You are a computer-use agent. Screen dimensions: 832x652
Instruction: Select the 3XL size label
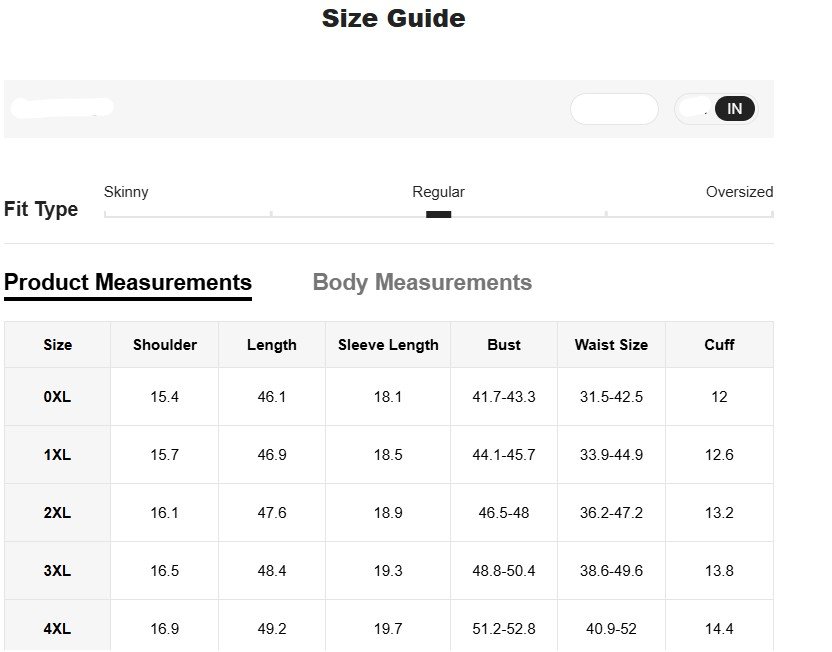(57, 570)
